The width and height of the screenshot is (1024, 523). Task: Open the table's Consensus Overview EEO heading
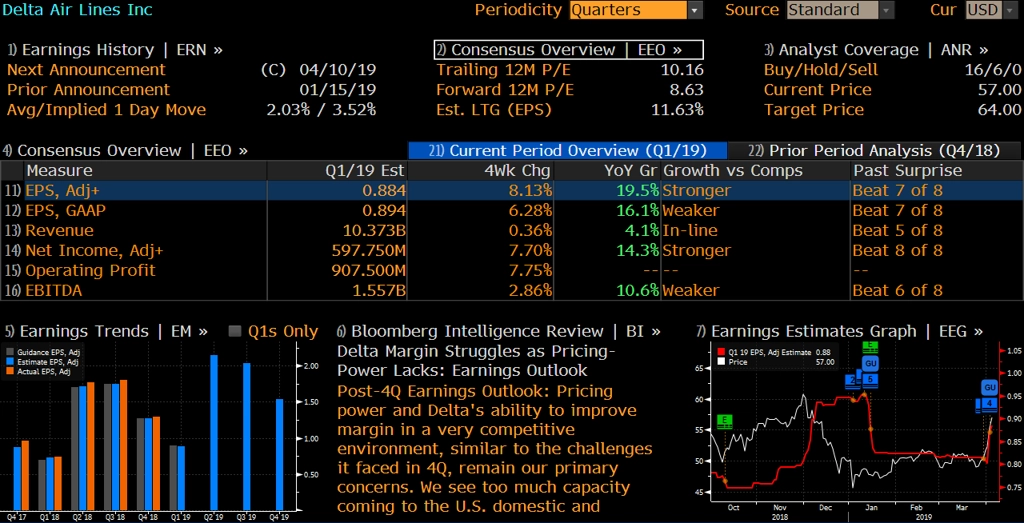point(125,151)
